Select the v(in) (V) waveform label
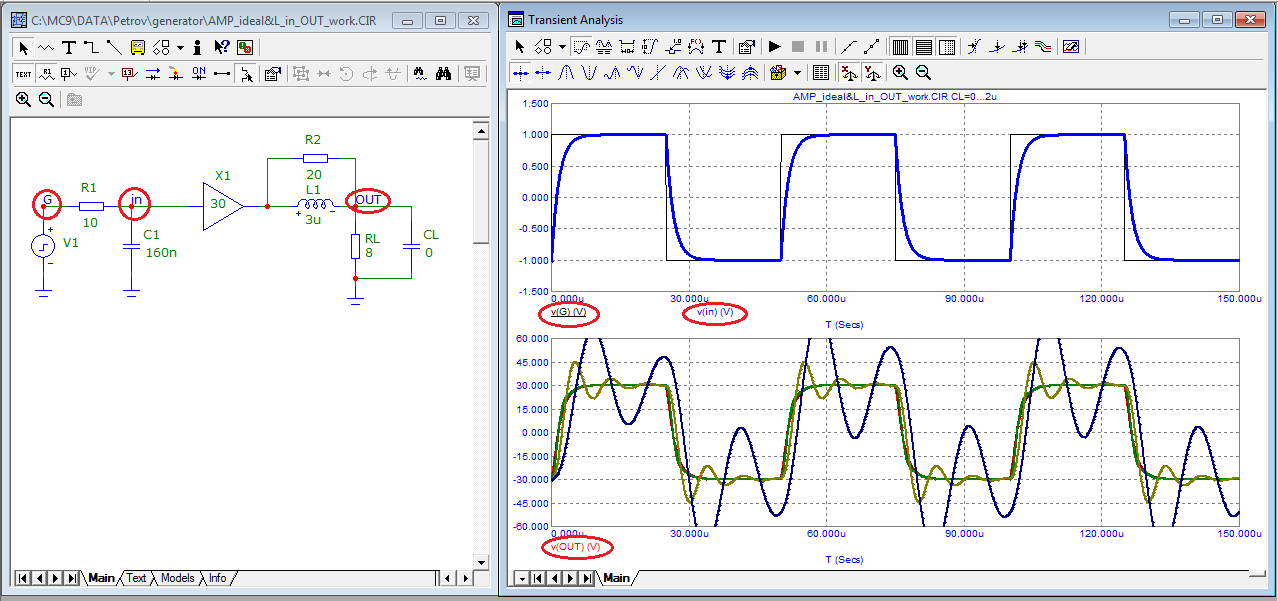The width and height of the screenshot is (1278, 601). coord(715,313)
